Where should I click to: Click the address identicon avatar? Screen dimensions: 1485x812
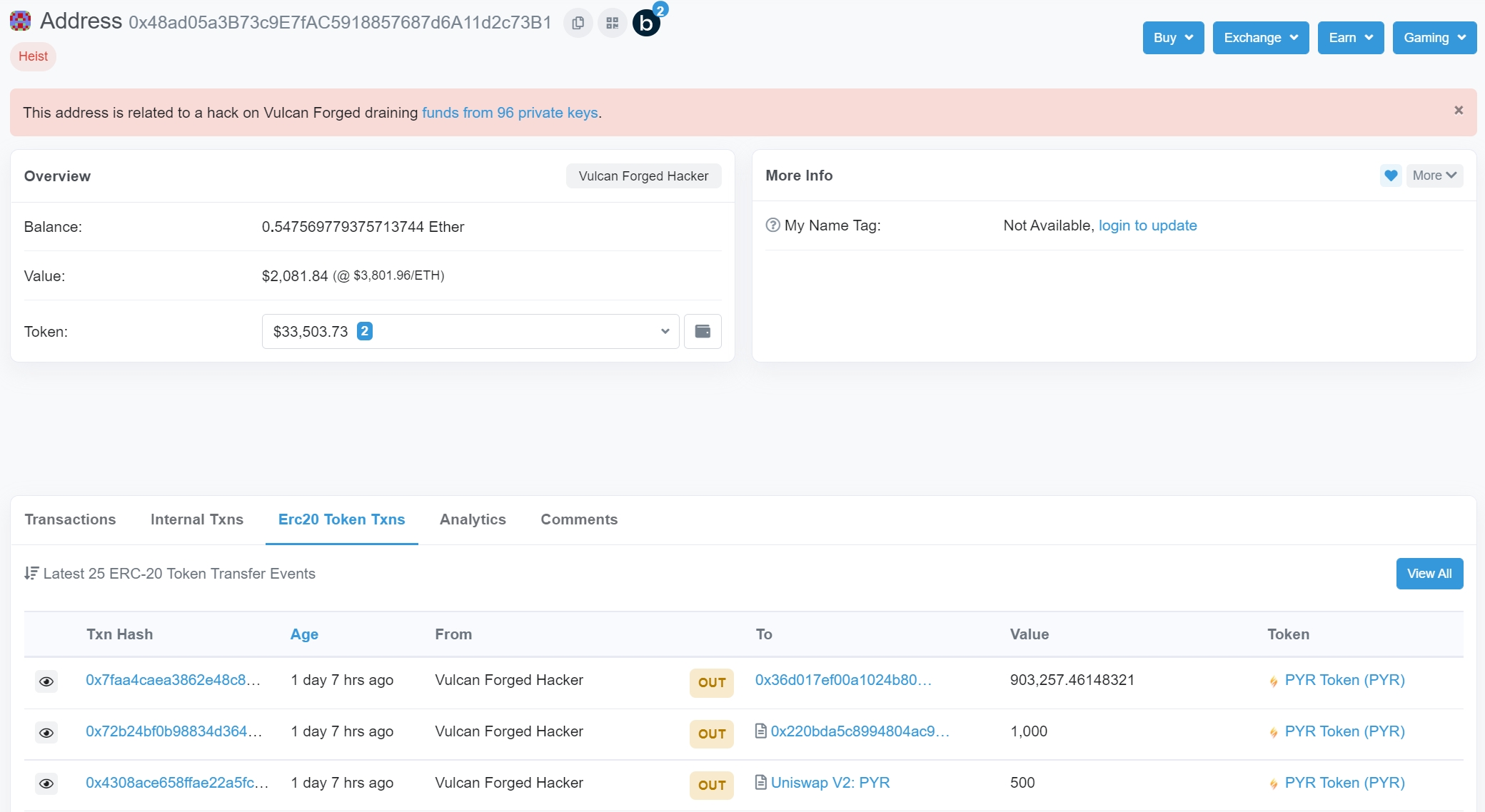[x=20, y=21]
